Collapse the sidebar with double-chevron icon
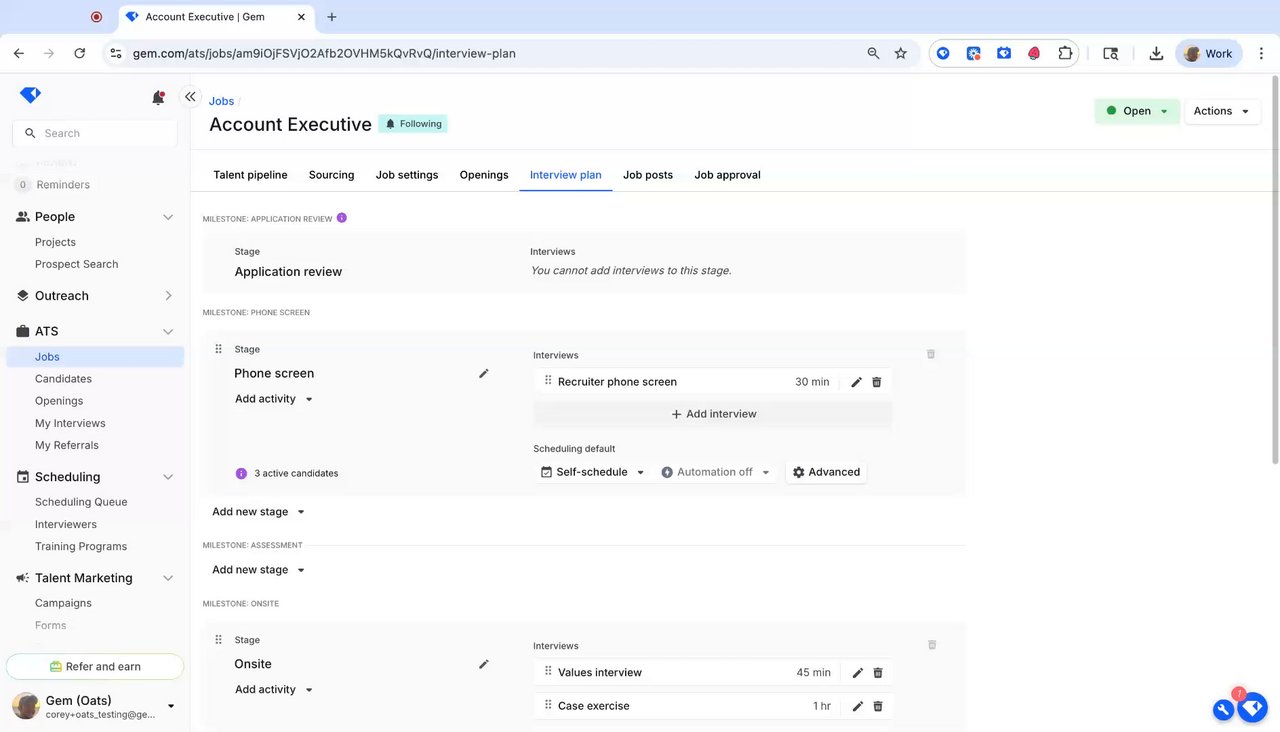The width and height of the screenshot is (1280, 732). point(190,97)
